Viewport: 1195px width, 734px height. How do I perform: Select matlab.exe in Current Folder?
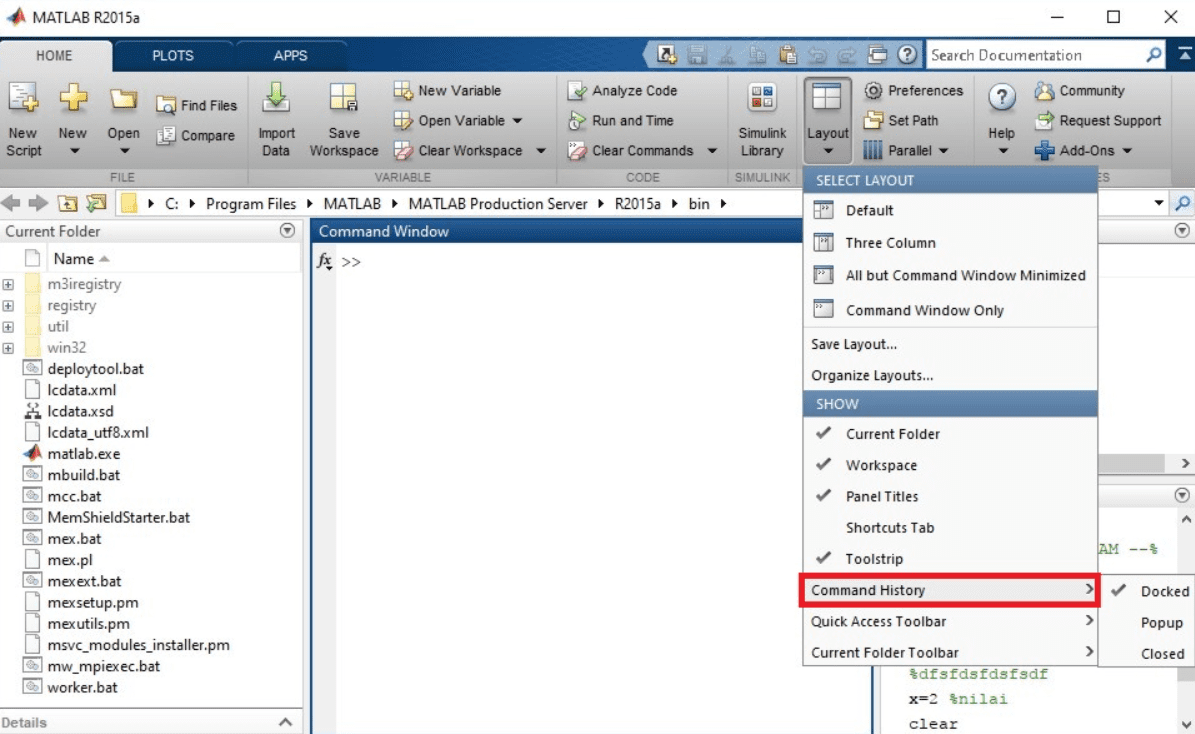[84, 454]
